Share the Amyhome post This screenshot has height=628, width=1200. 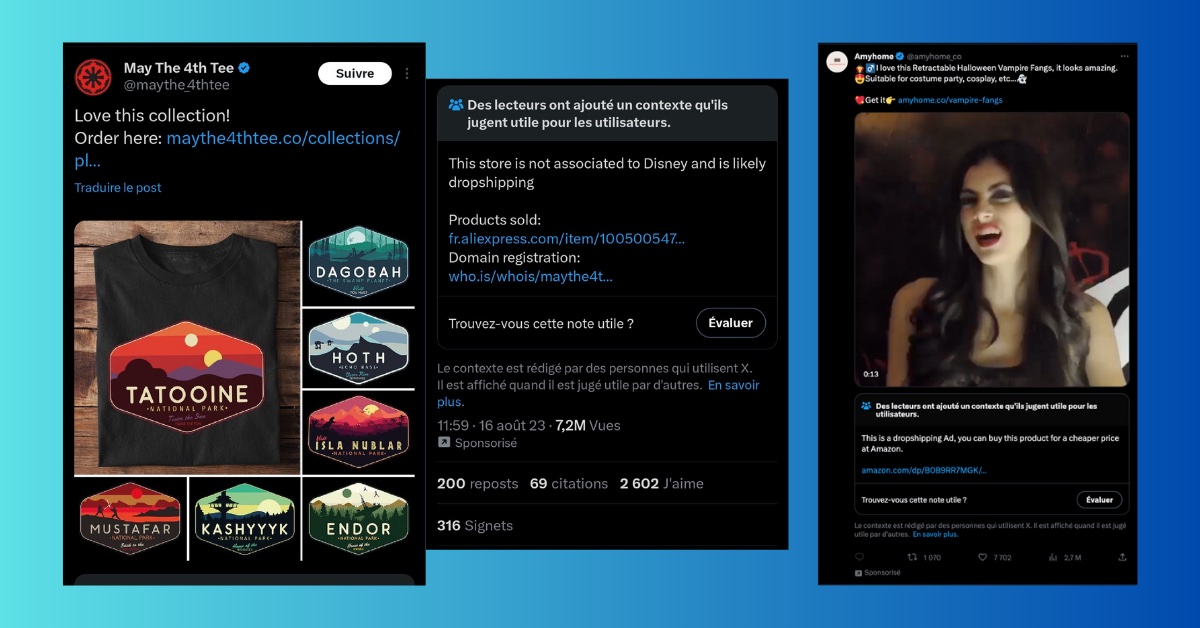[x=1123, y=557]
